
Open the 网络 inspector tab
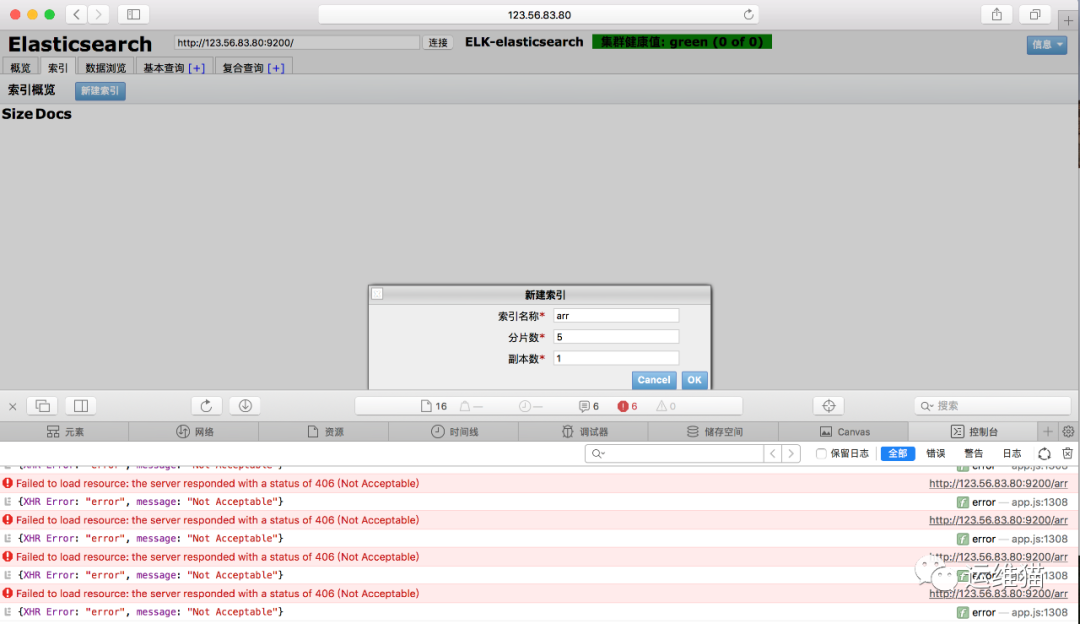[194, 432]
